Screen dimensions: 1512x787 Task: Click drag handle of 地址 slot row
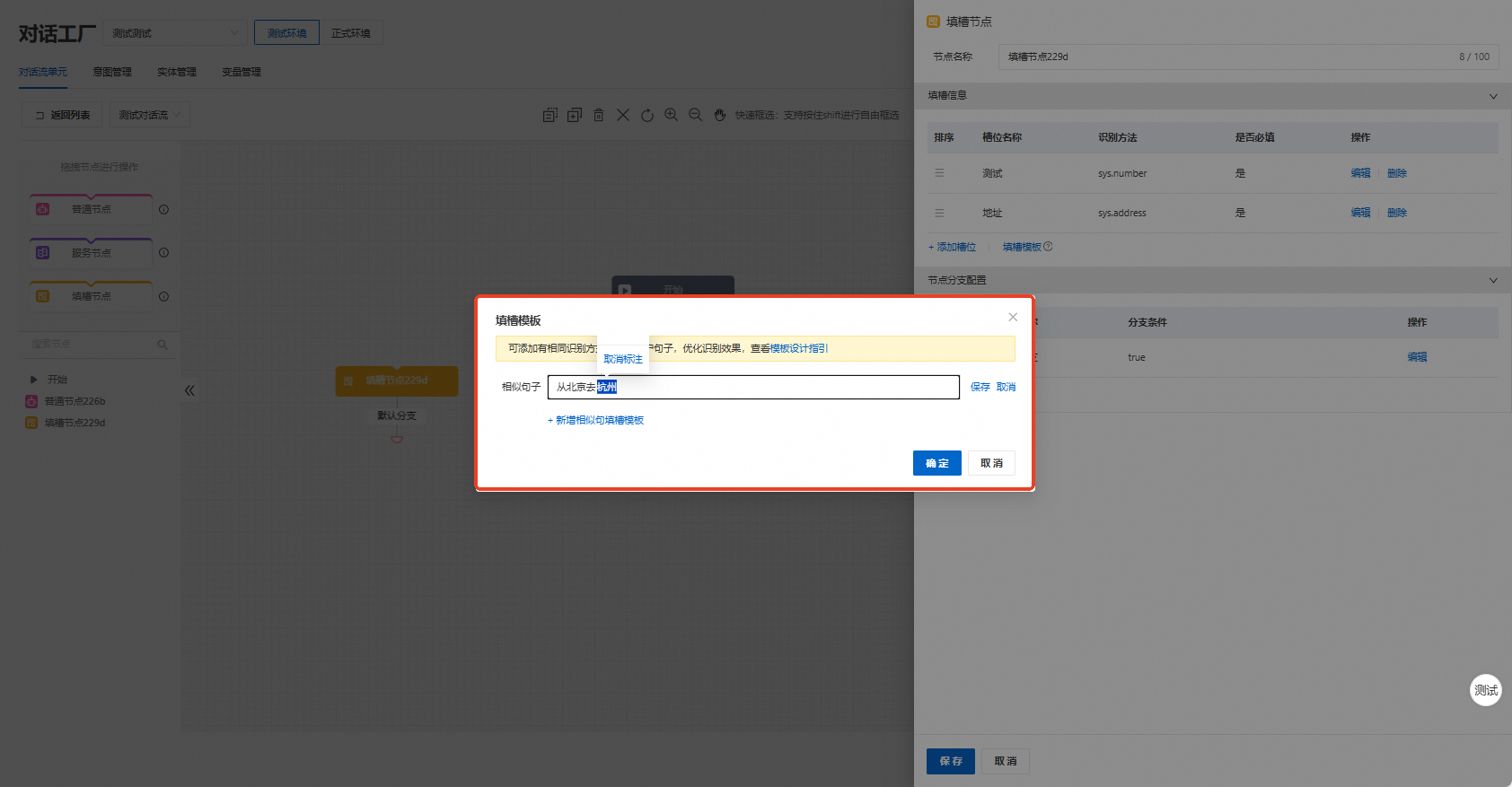[x=939, y=213]
